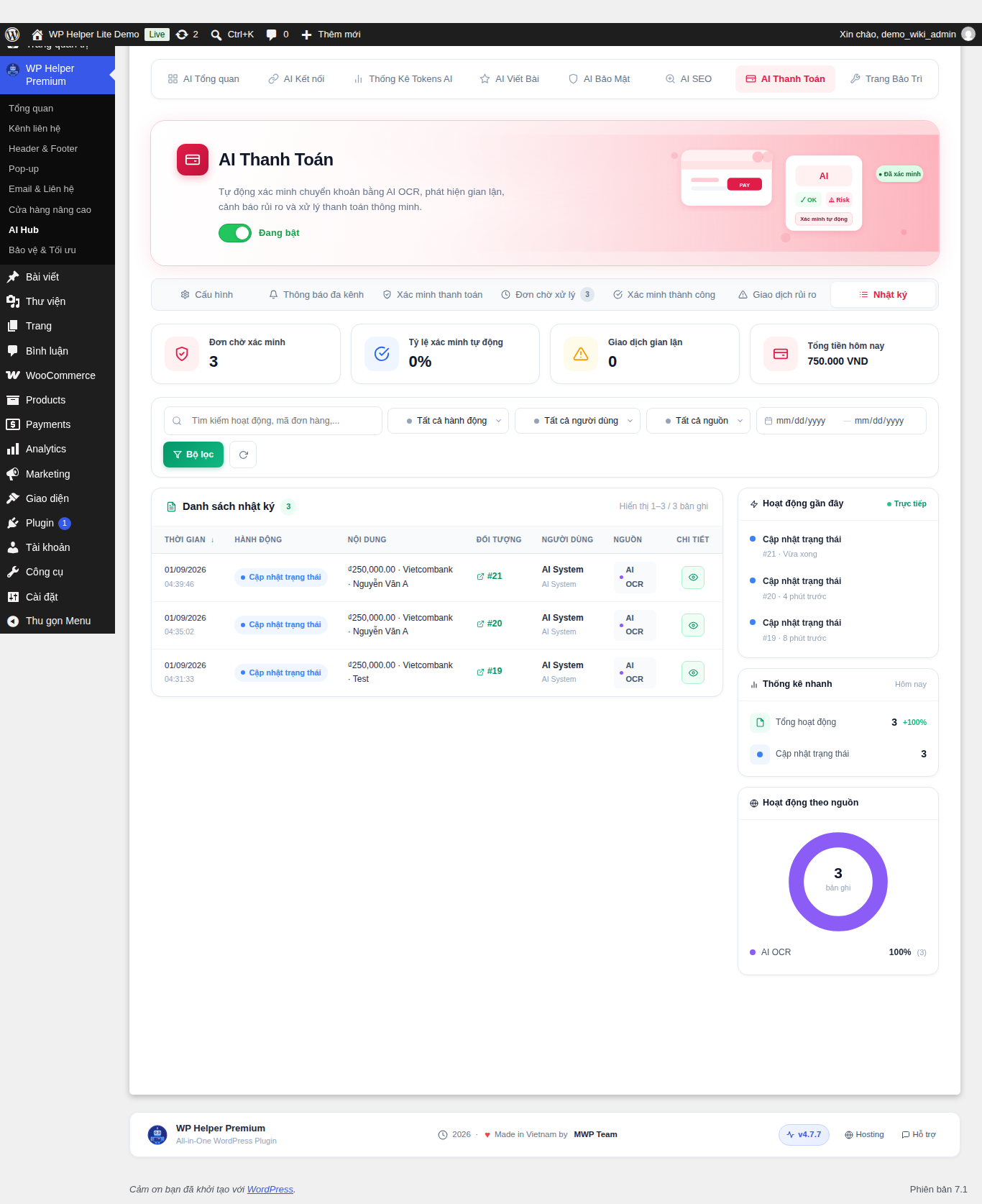Click the green Bộ lọc filter button
The height and width of the screenshot is (1204, 982).
(x=193, y=455)
